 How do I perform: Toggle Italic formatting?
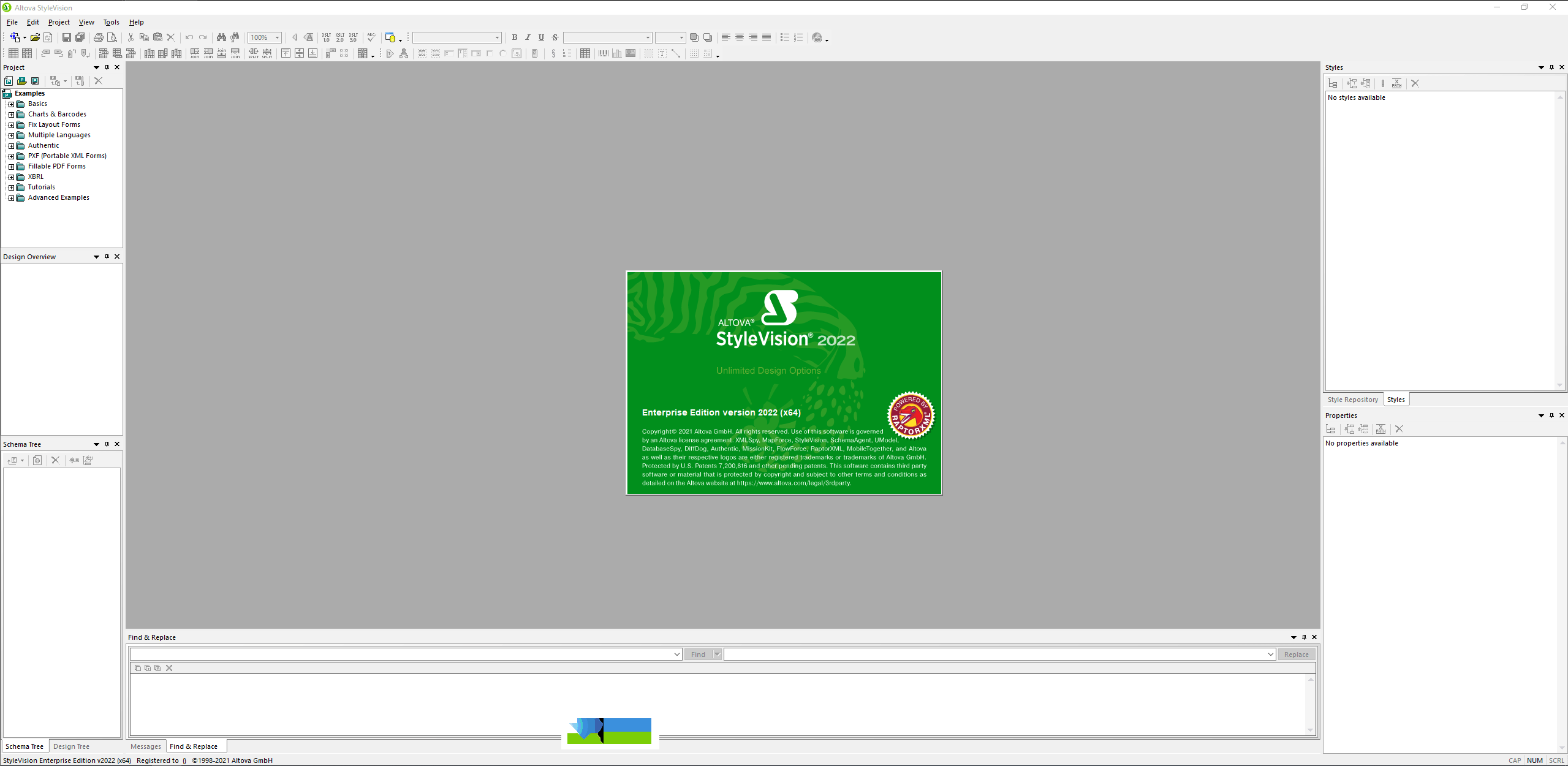528,37
